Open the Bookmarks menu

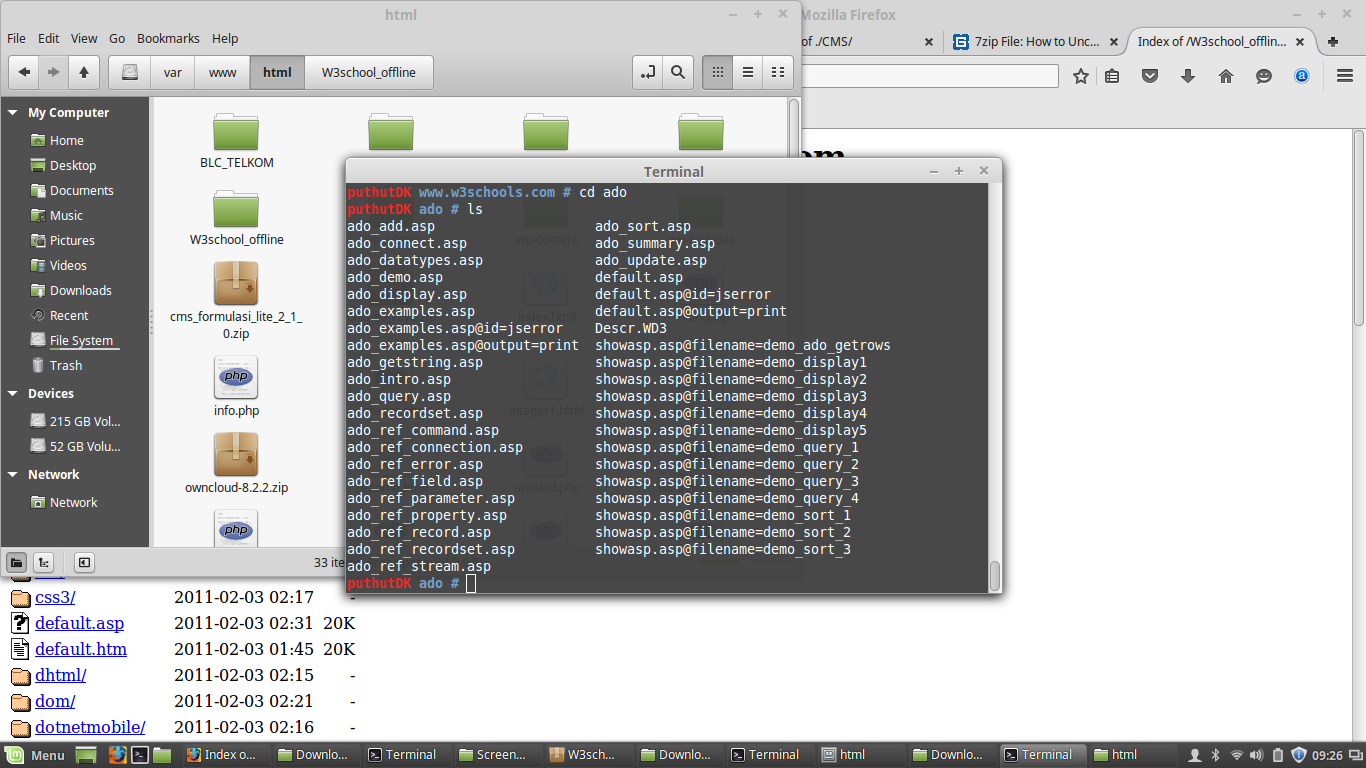[x=168, y=38]
